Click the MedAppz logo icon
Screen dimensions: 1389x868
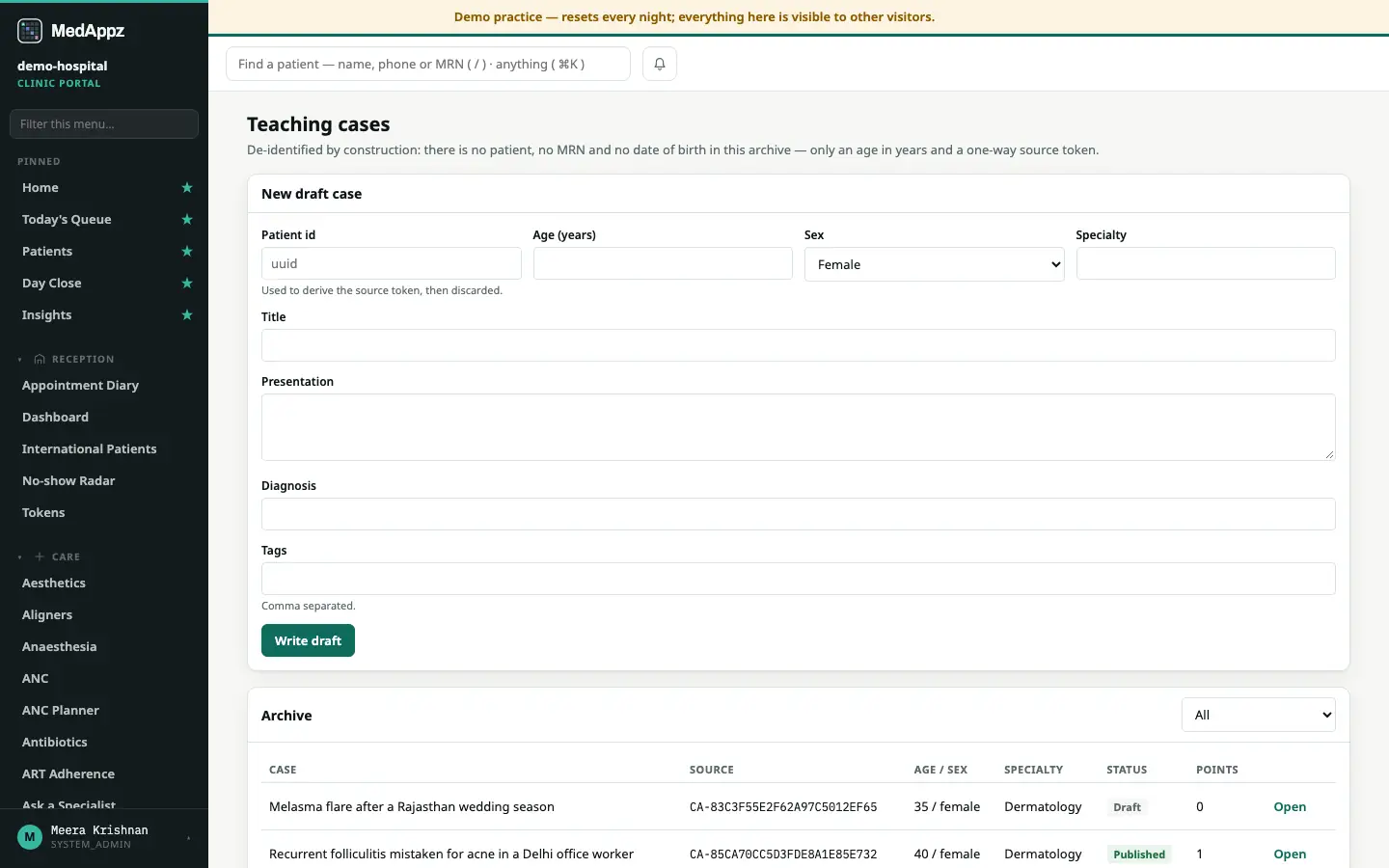pyautogui.click(x=30, y=31)
